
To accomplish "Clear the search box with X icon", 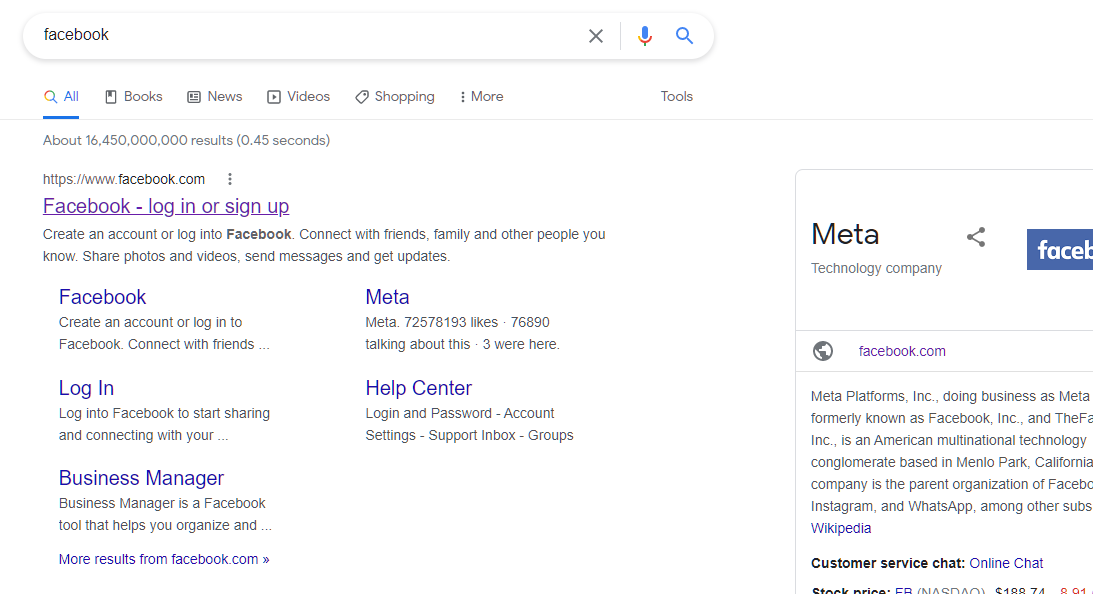I will coord(596,36).
